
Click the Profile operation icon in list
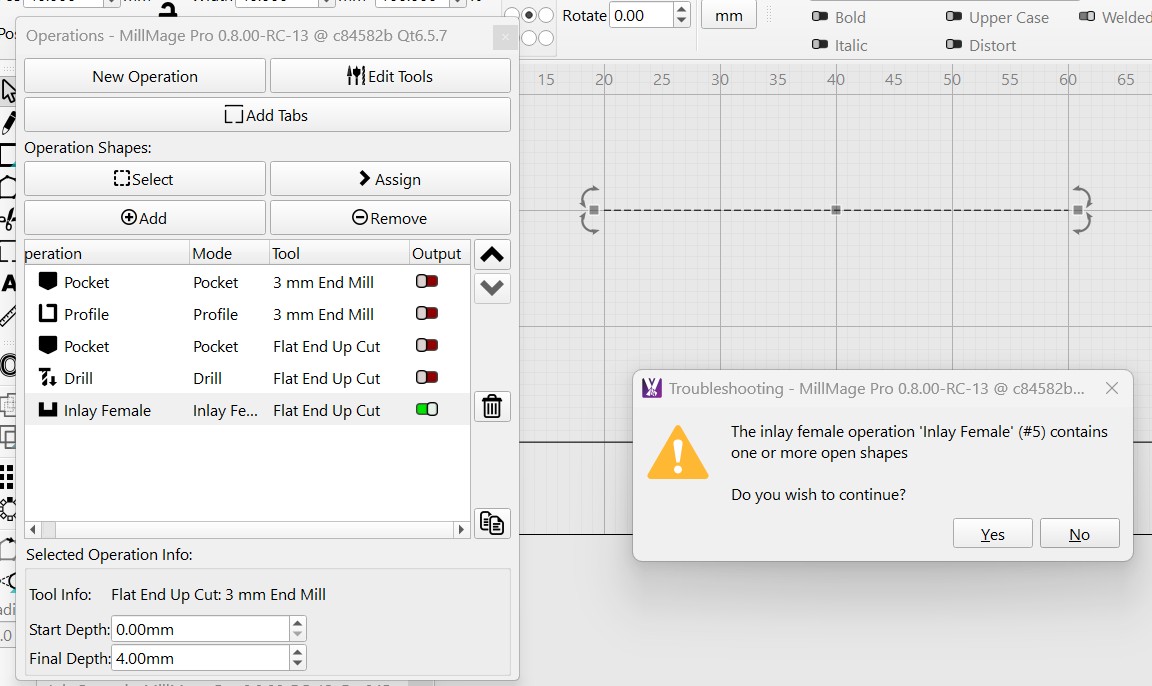48,314
